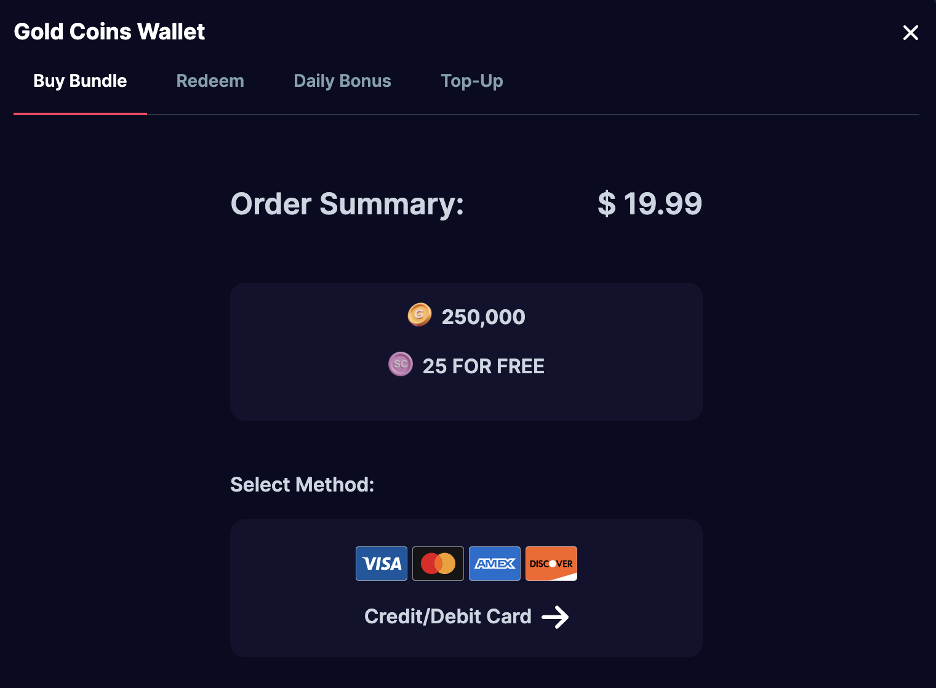The height and width of the screenshot is (688, 936).
Task: Click the Order Summary heading
Action: point(347,204)
